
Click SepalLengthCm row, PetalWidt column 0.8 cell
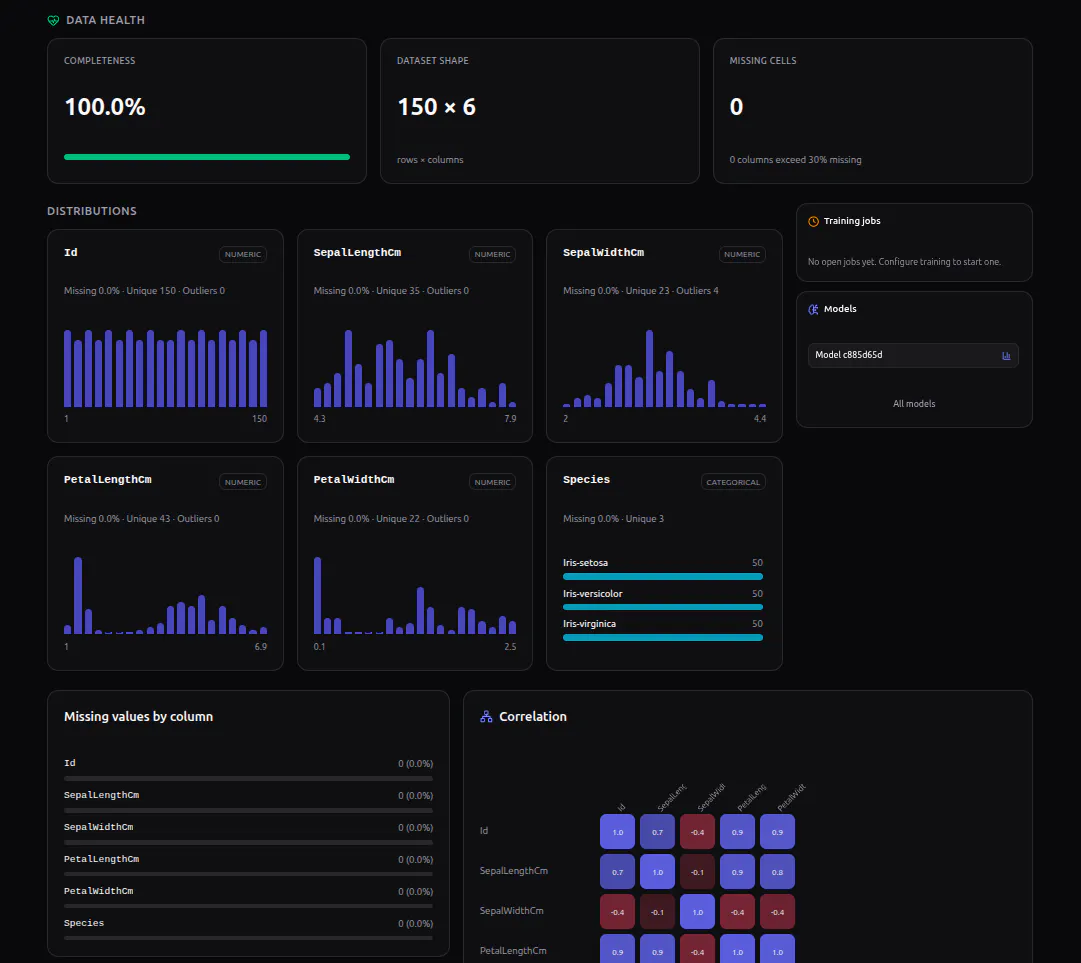[x=777, y=872]
